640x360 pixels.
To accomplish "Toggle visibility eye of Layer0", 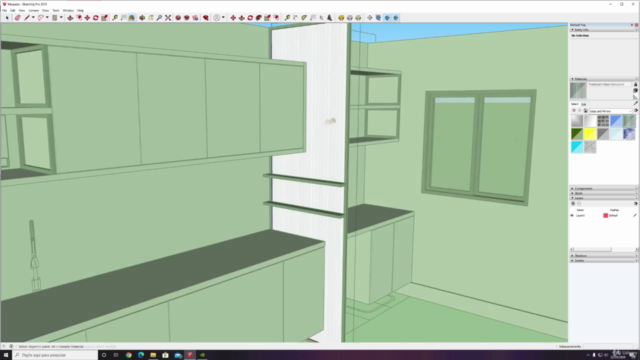I will 572,216.
